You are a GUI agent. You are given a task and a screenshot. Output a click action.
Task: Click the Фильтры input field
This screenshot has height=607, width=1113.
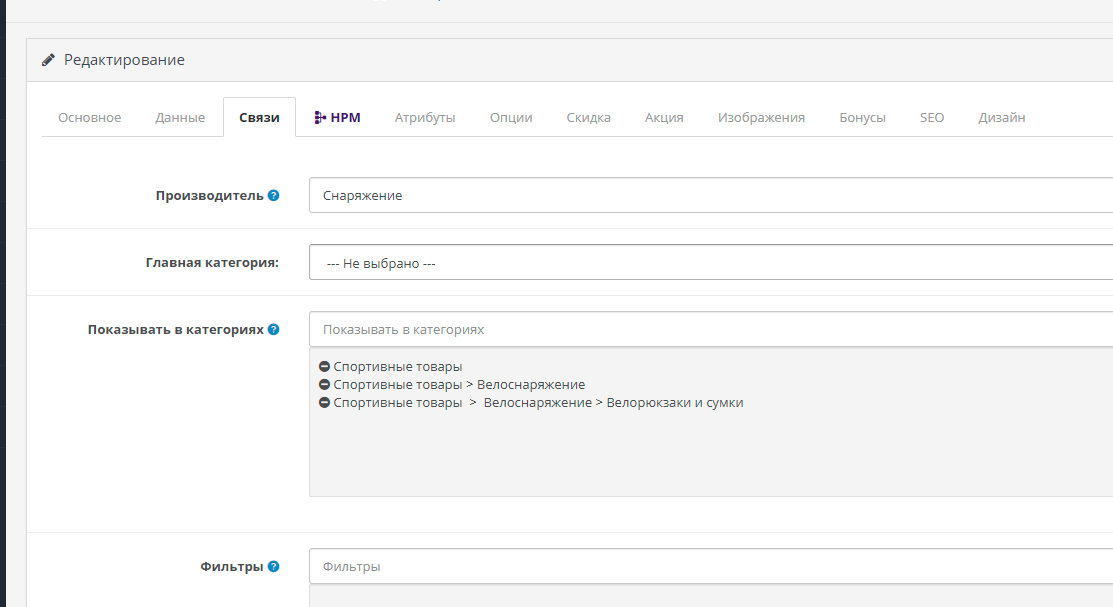click(700, 565)
